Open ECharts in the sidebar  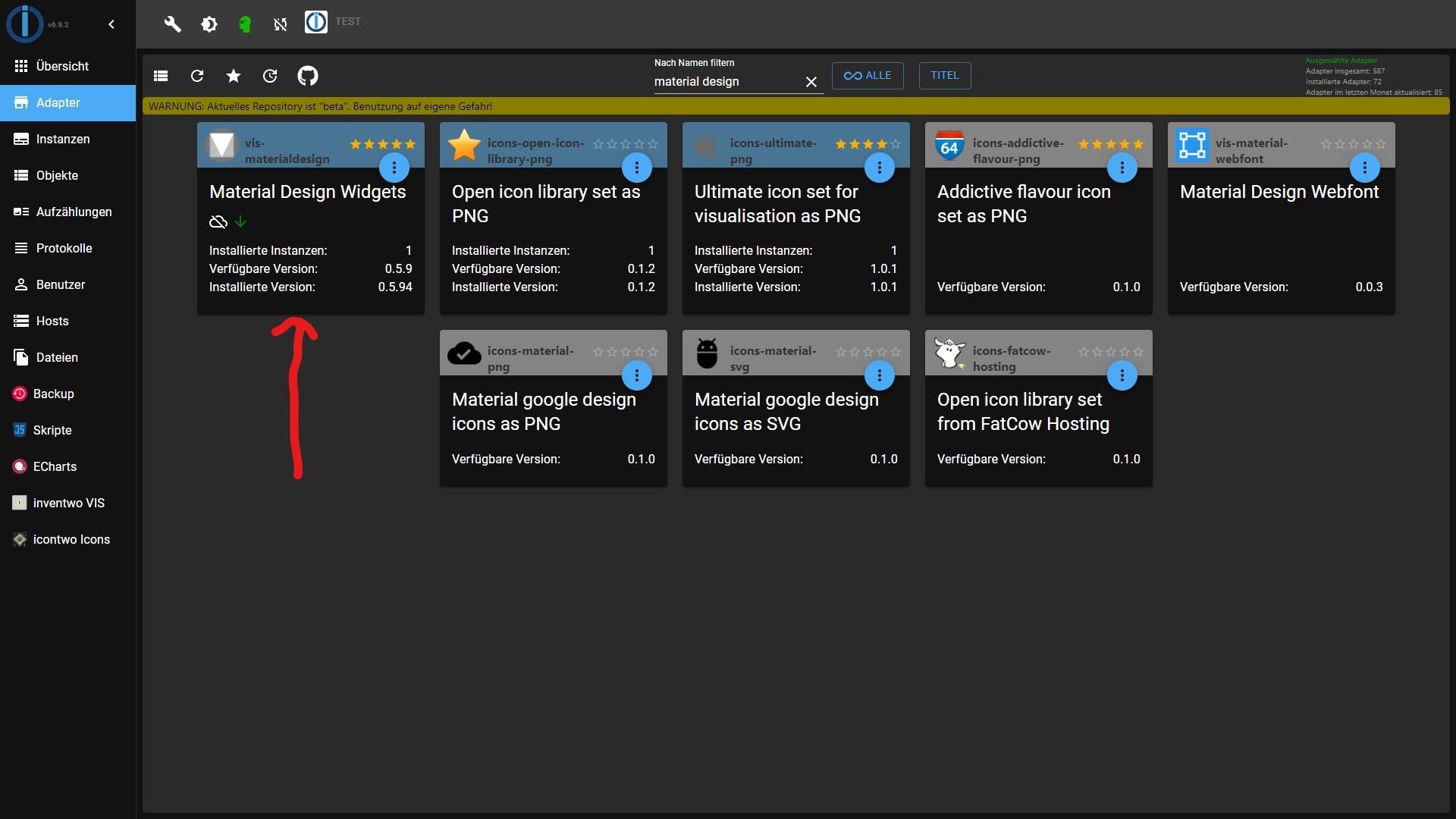(68, 467)
